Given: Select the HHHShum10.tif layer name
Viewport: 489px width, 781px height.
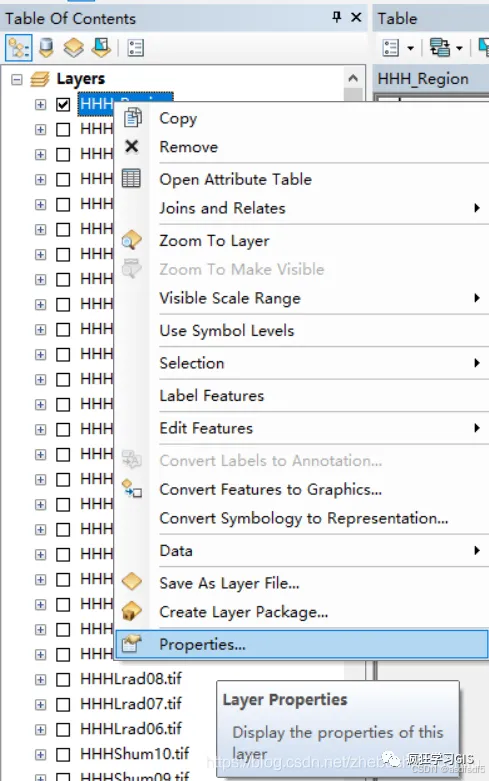Looking at the screenshot, I should [x=134, y=754].
